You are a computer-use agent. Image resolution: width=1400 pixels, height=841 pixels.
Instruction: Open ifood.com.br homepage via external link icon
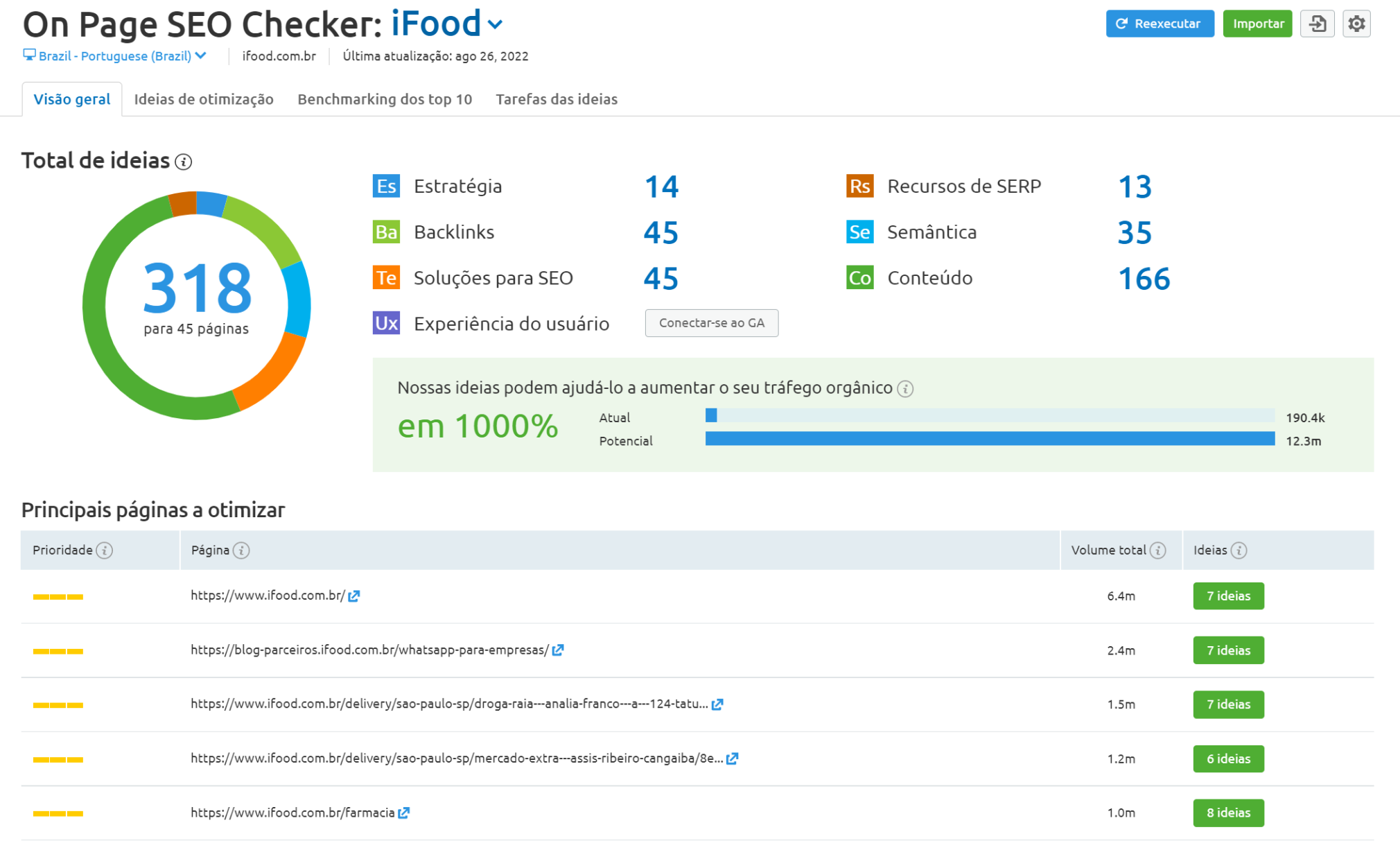(x=354, y=596)
